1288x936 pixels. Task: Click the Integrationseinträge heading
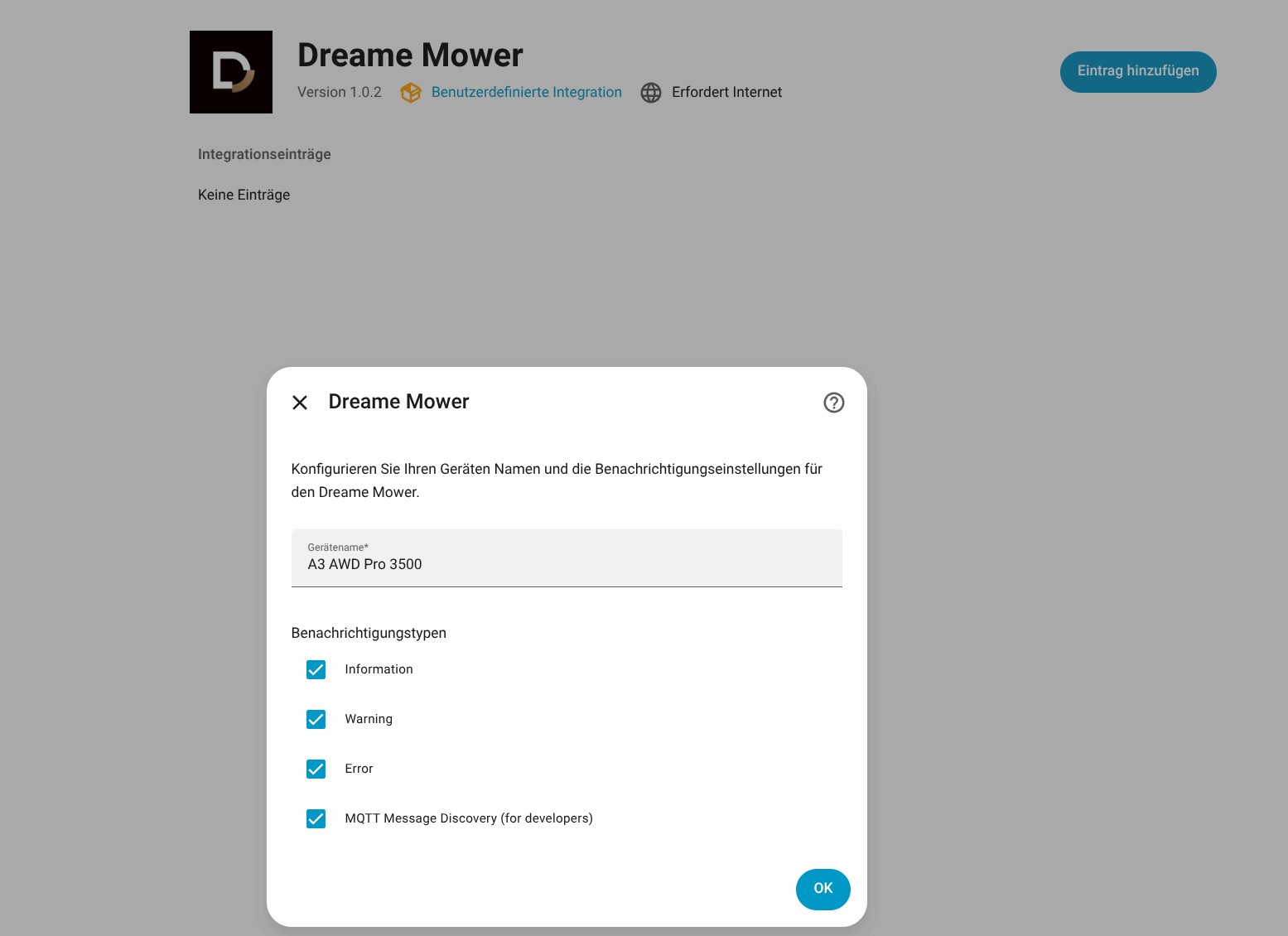264,154
